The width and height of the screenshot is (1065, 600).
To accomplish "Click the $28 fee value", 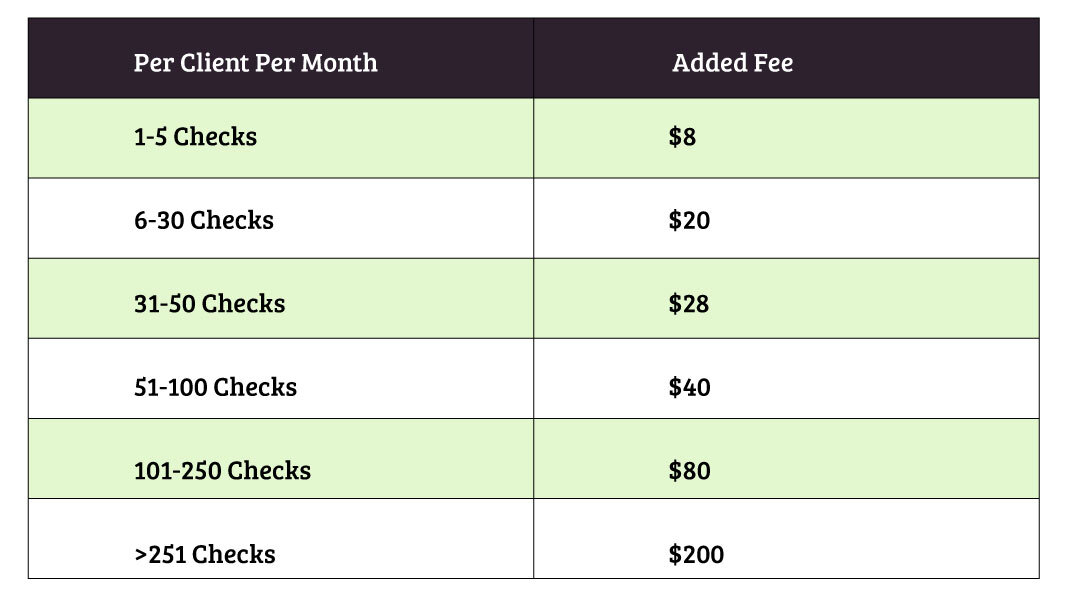I will pos(689,303).
